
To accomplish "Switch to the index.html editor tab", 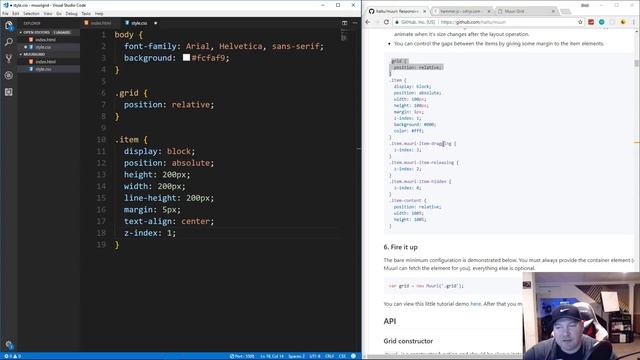I will click(x=100, y=23).
